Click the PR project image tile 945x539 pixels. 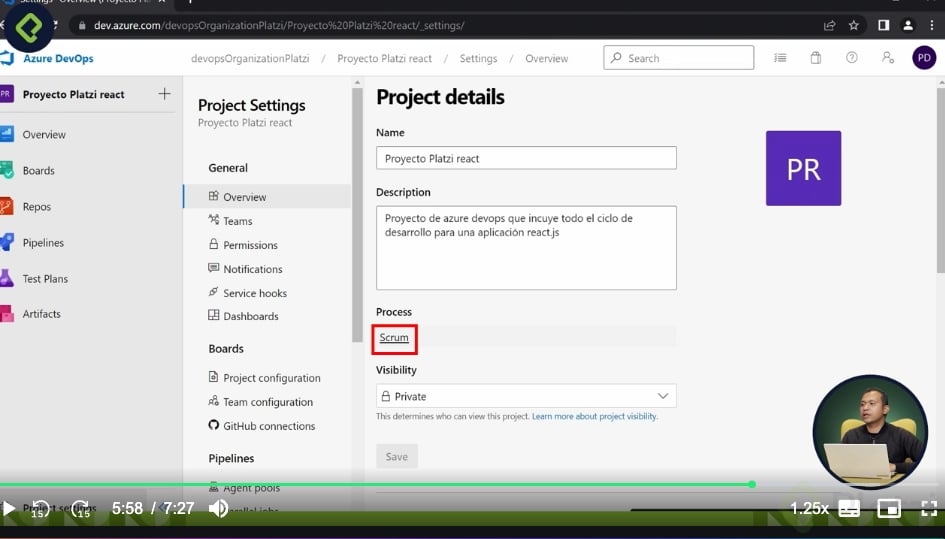pyautogui.click(x=803, y=168)
